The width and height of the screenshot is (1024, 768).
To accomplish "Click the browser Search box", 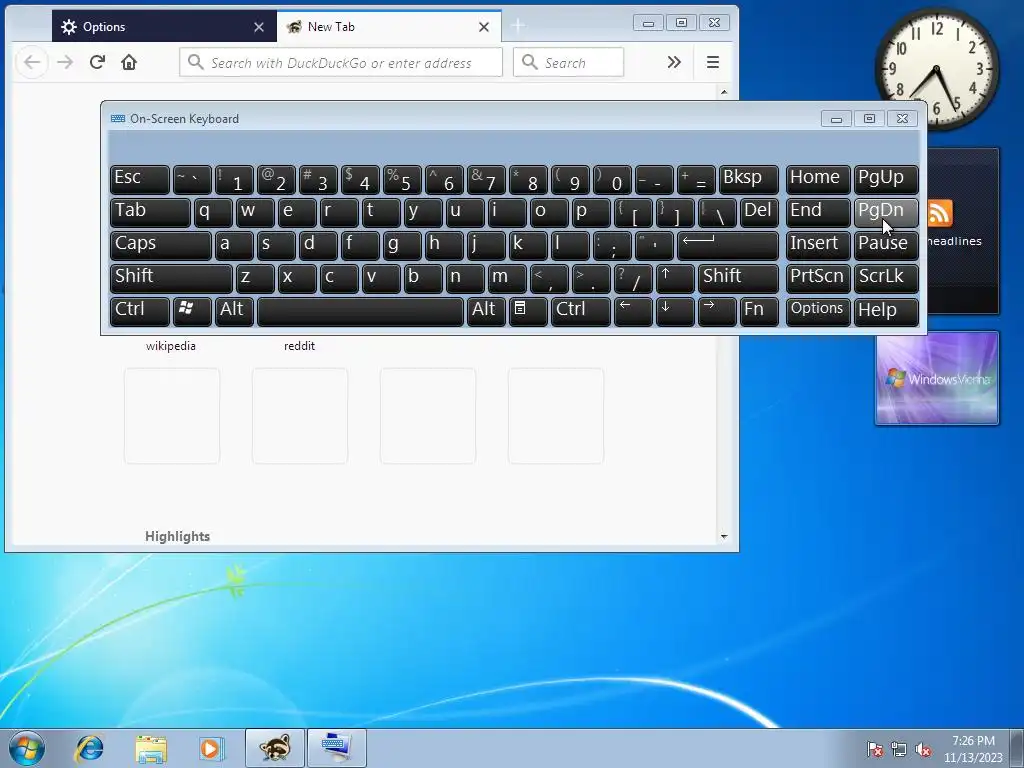I will pos(568,63).
